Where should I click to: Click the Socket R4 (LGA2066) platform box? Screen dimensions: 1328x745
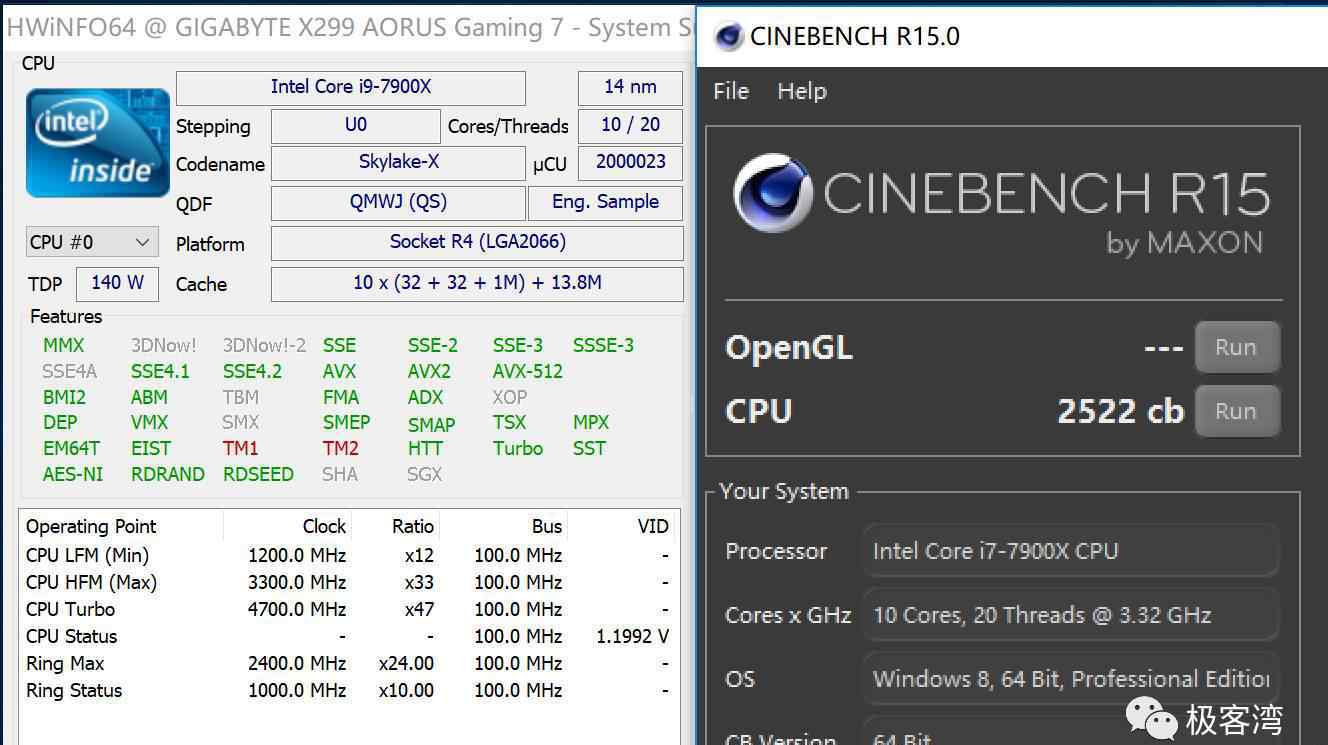pyautogui.click(x=477, y=243)
